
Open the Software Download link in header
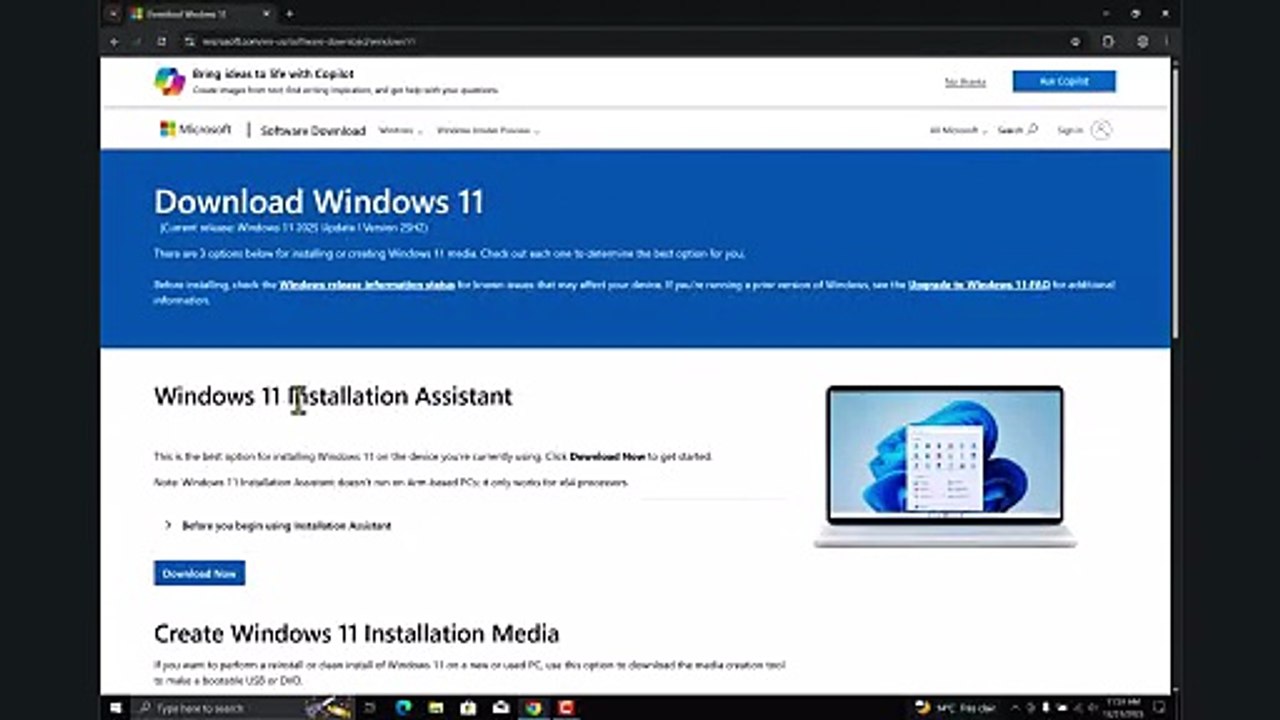pos(313,131)
